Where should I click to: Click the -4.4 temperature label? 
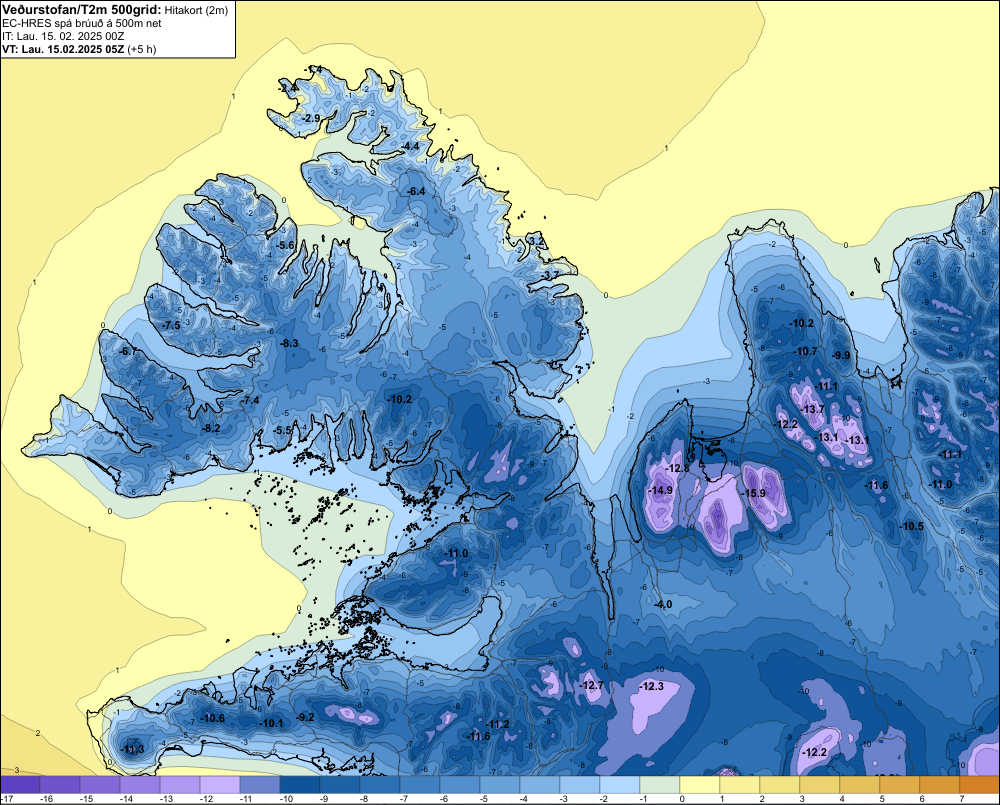click(x=411, y=146)
